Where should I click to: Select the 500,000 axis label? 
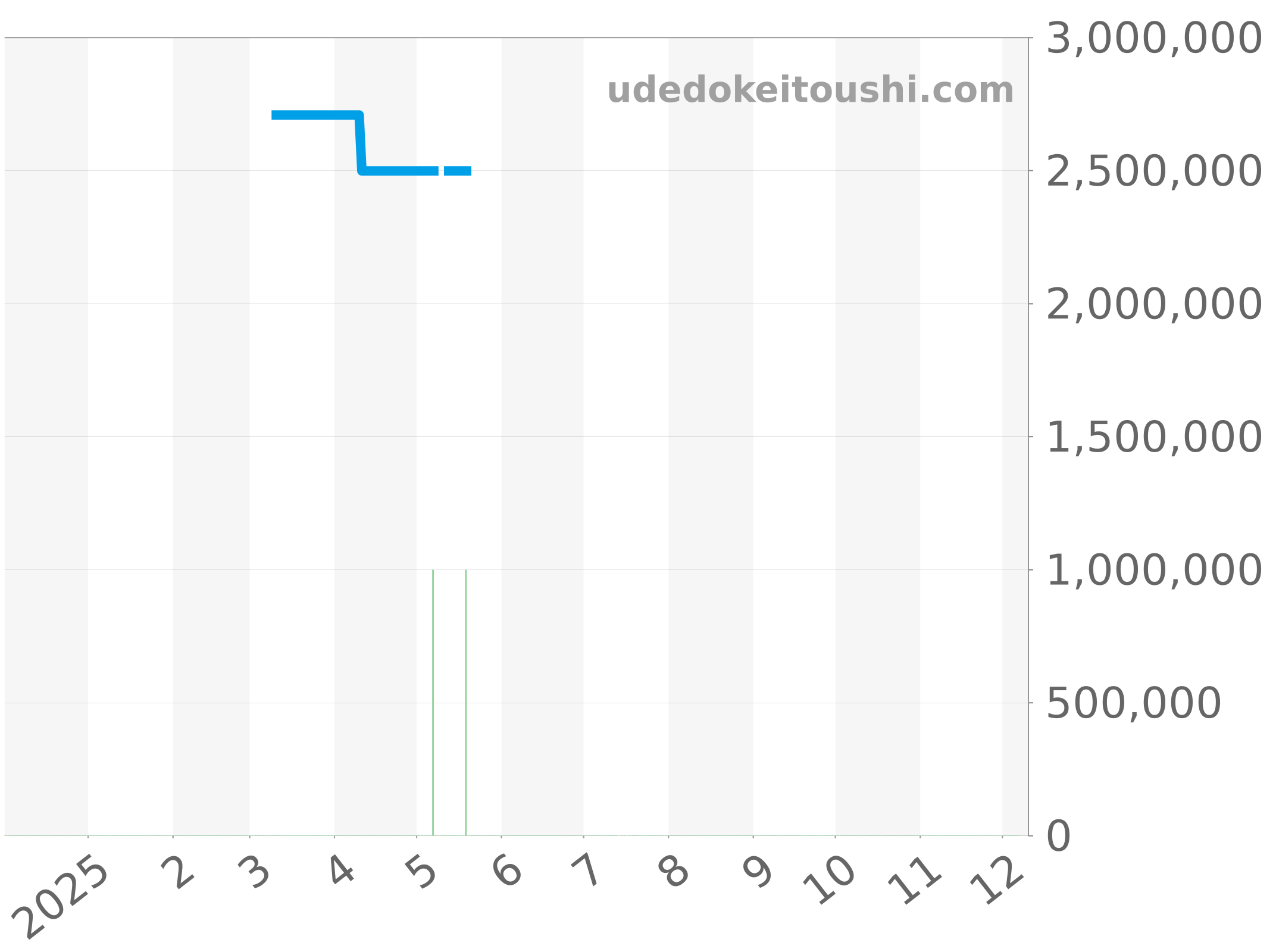(1133, 703)
